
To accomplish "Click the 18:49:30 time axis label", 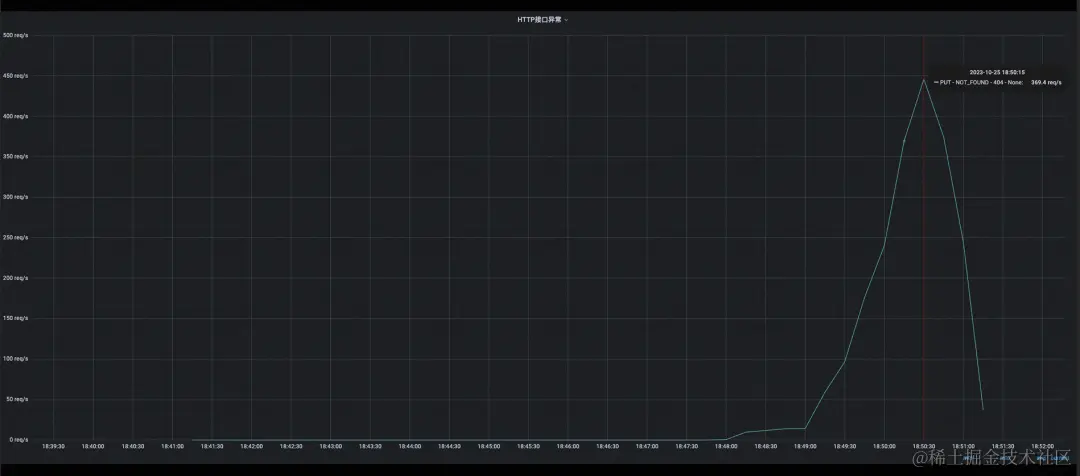I will [x=845, y=446].
